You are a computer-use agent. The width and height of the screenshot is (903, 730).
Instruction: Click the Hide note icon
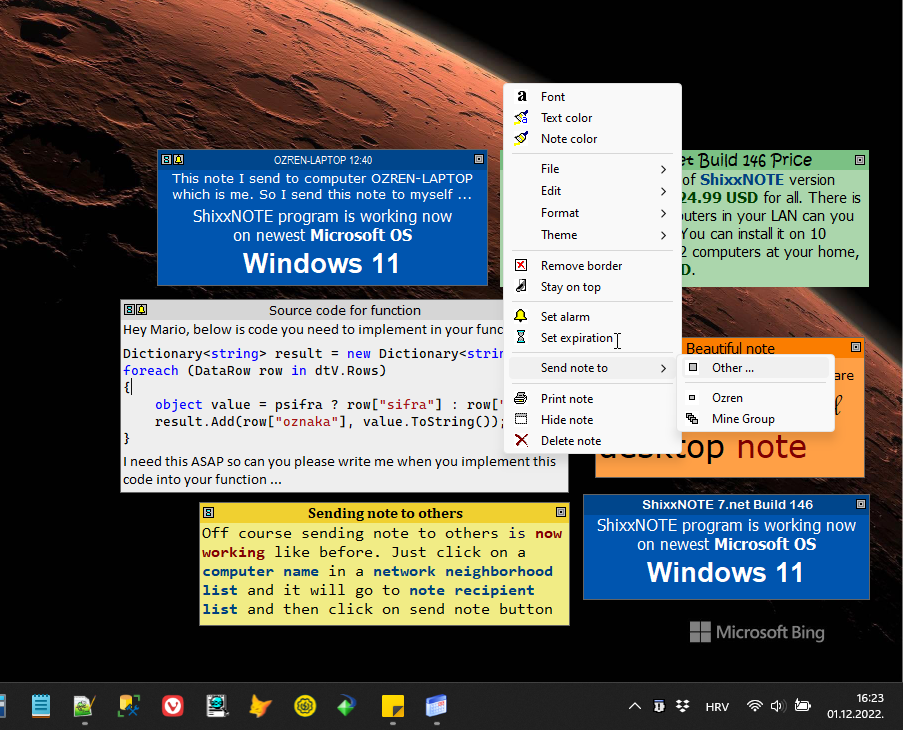click(x=520, y=419)
